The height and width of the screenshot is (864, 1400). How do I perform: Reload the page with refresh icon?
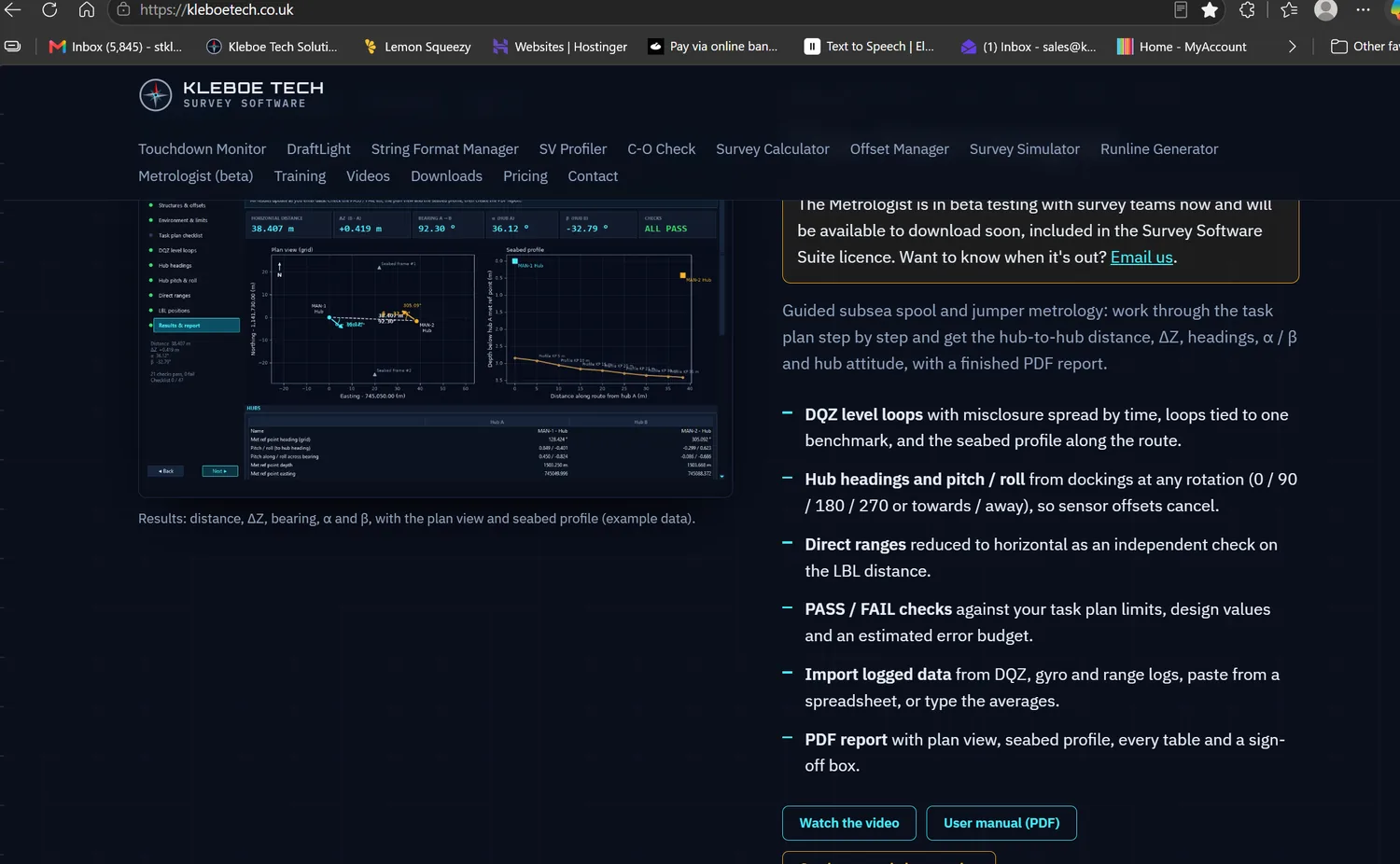coord(49,9)
